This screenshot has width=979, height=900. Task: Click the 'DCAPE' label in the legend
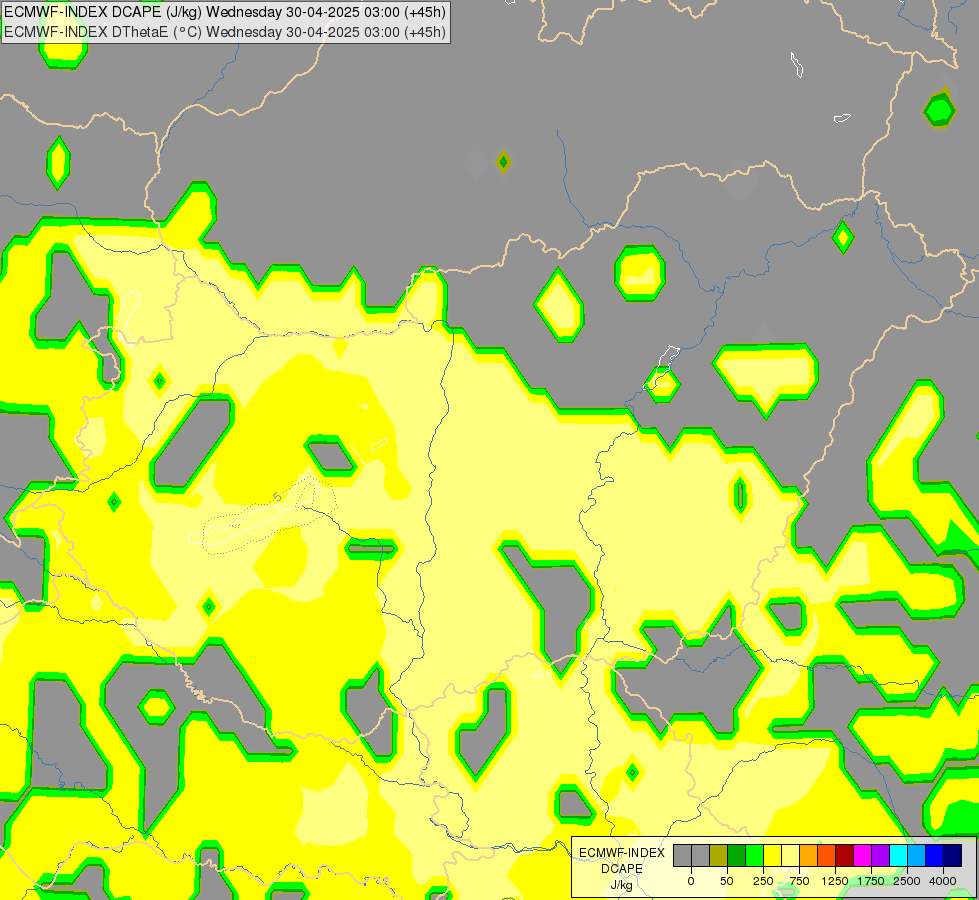point(621,869)
